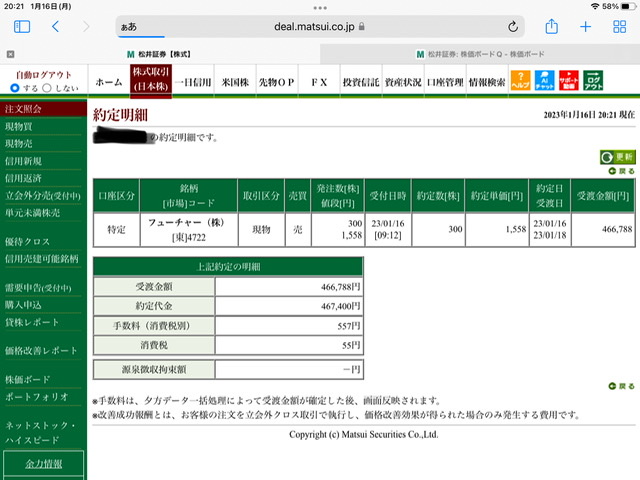The width and height of the screenshot is (640, 480).
Task: Click the lower 戻る back link
Action: coord(622,386)
